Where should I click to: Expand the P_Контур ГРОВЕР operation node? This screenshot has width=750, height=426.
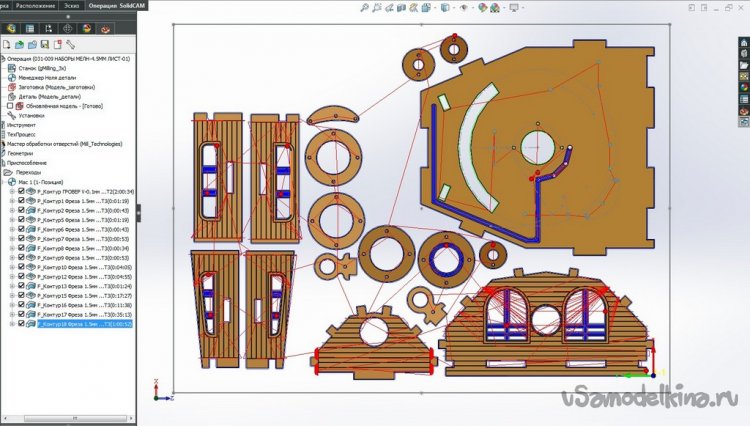click(x=12, y=190)
